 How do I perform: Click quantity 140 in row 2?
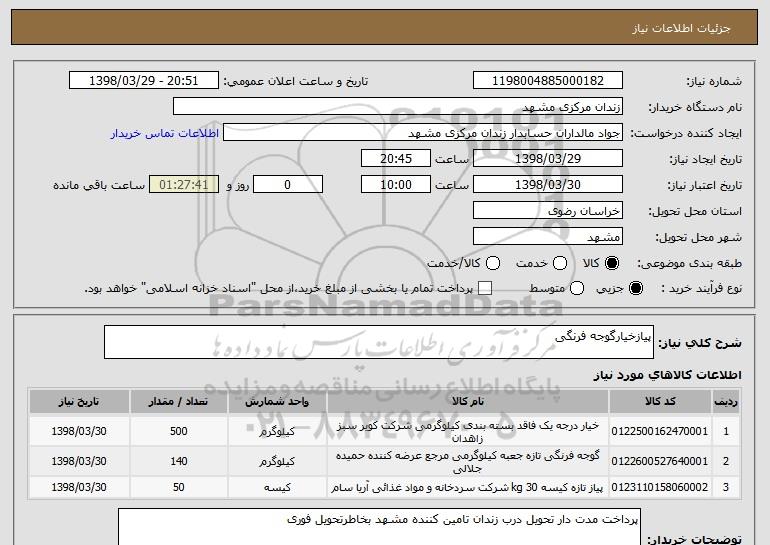[178, 462]
